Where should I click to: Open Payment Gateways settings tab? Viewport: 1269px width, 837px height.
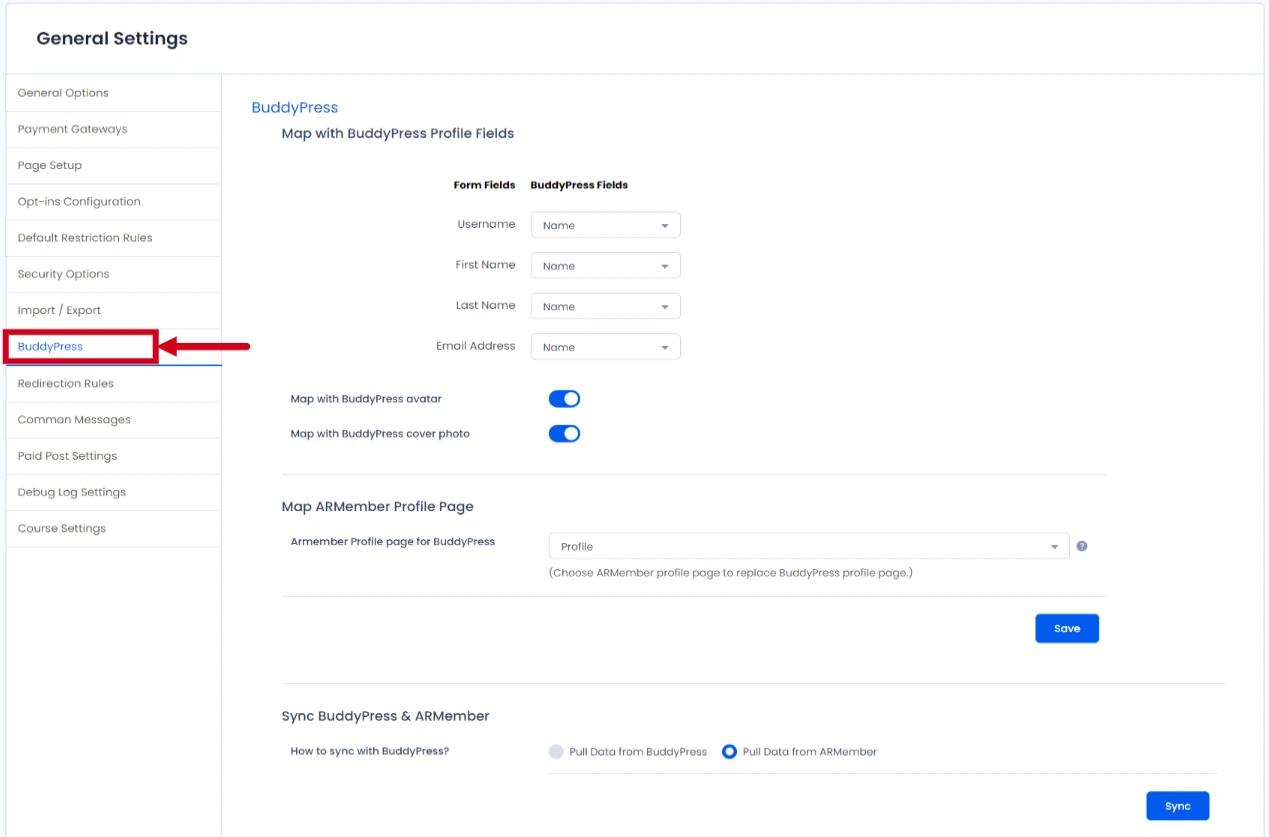pyautogui.click(x=113, y=129)
